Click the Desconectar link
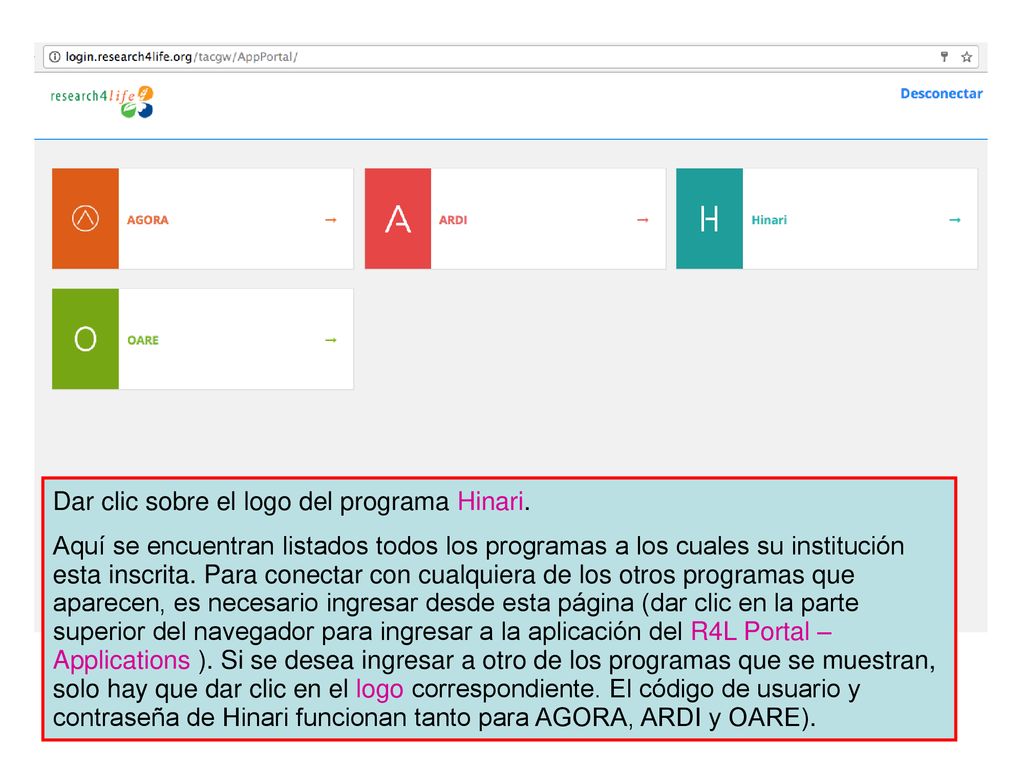1024x768 pixels. tap(941, 93)
